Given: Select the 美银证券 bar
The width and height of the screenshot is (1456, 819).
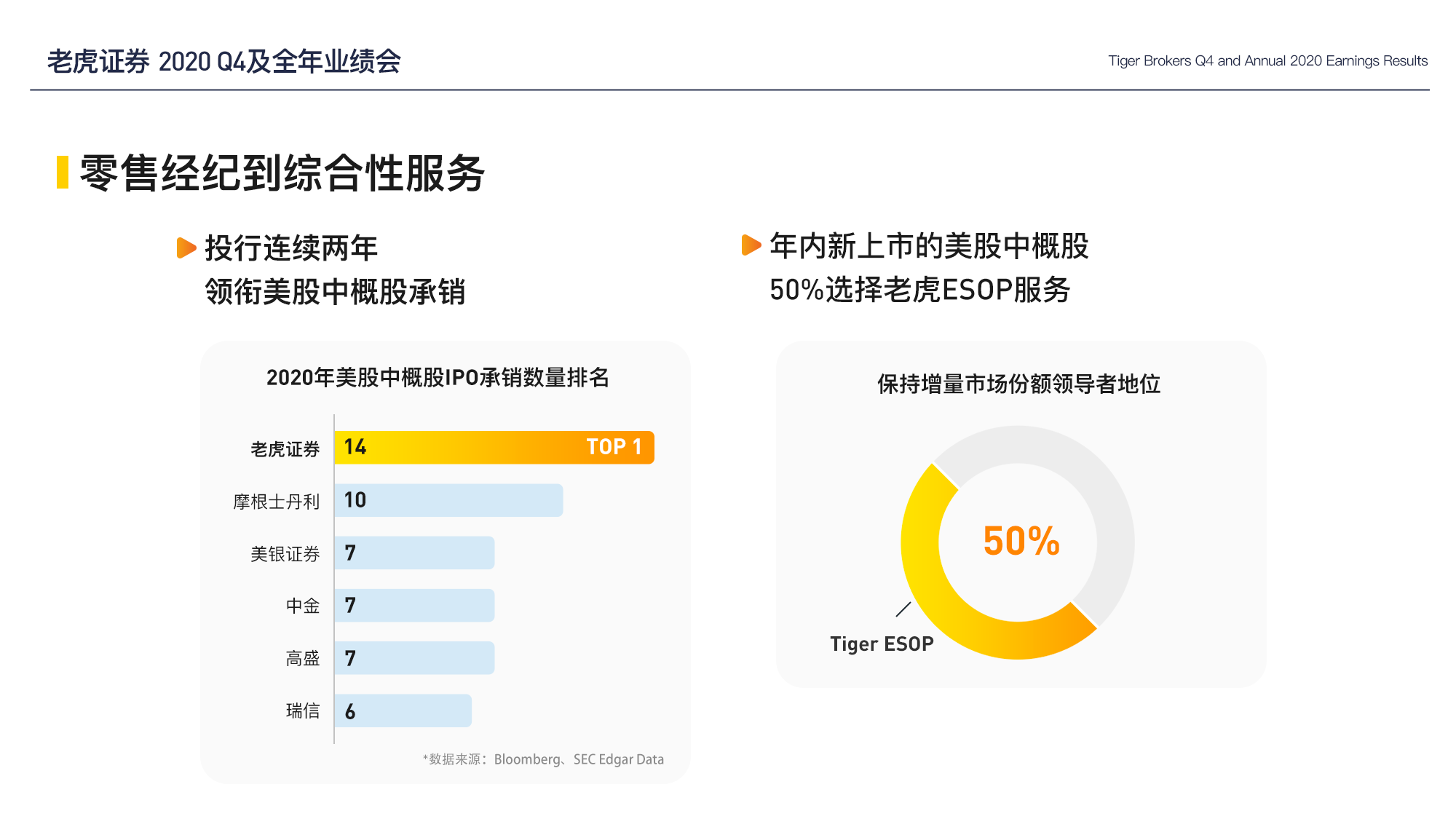Looking at the screenshot, I should click(414, 553).
